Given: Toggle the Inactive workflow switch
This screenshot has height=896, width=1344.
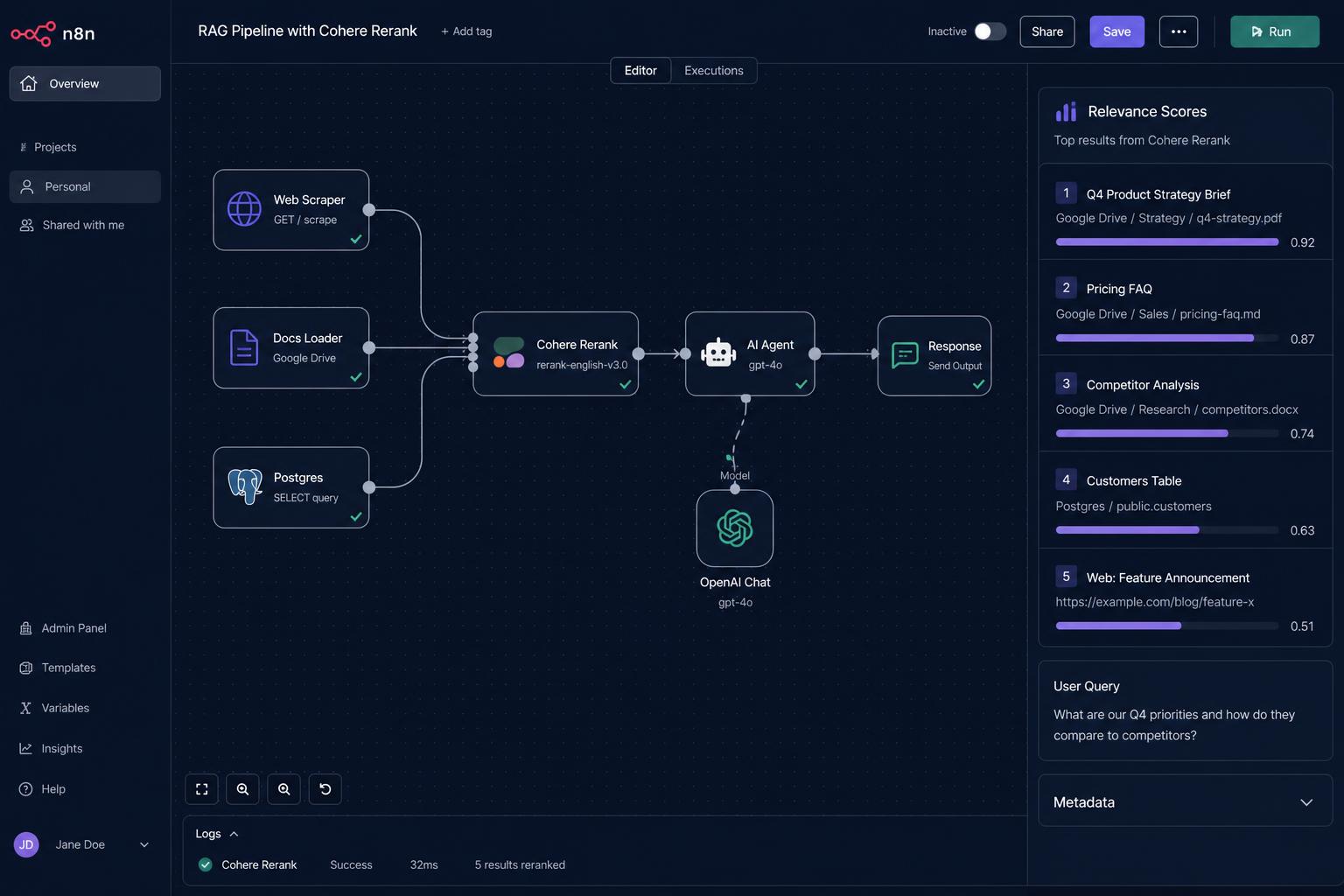Looking at the screenshot, I should point(990,31).
